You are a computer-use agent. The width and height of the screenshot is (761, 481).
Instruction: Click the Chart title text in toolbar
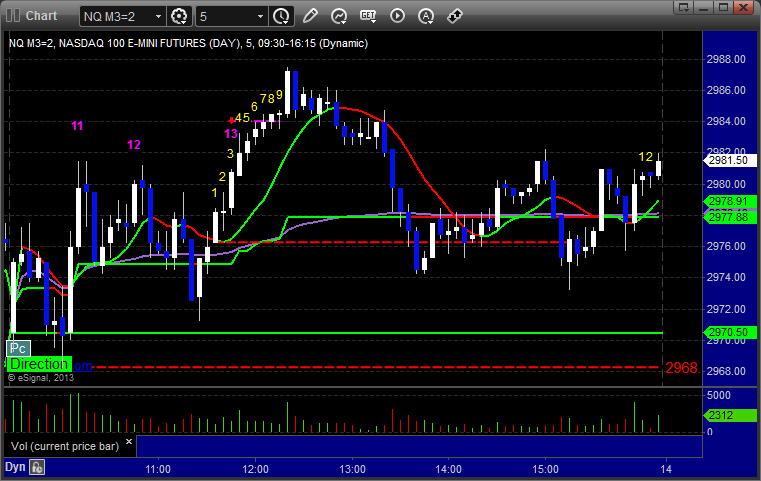click(x=41, y=16)
